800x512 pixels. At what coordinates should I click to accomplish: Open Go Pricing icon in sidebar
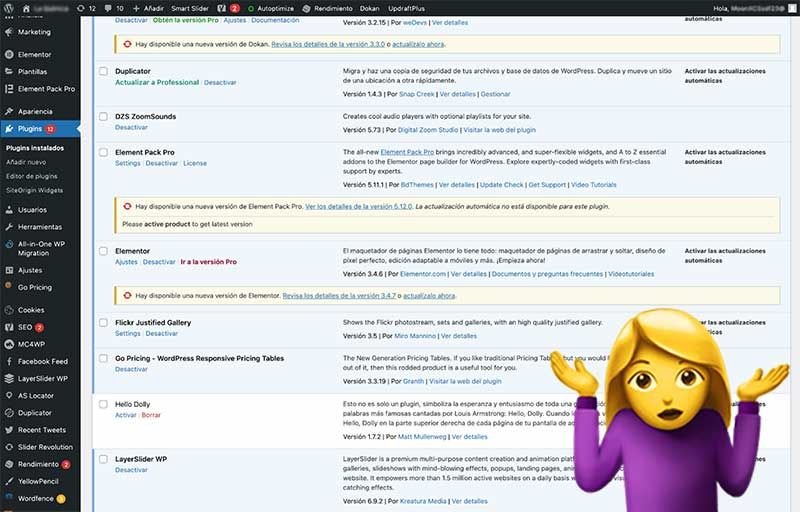point(9,286)
